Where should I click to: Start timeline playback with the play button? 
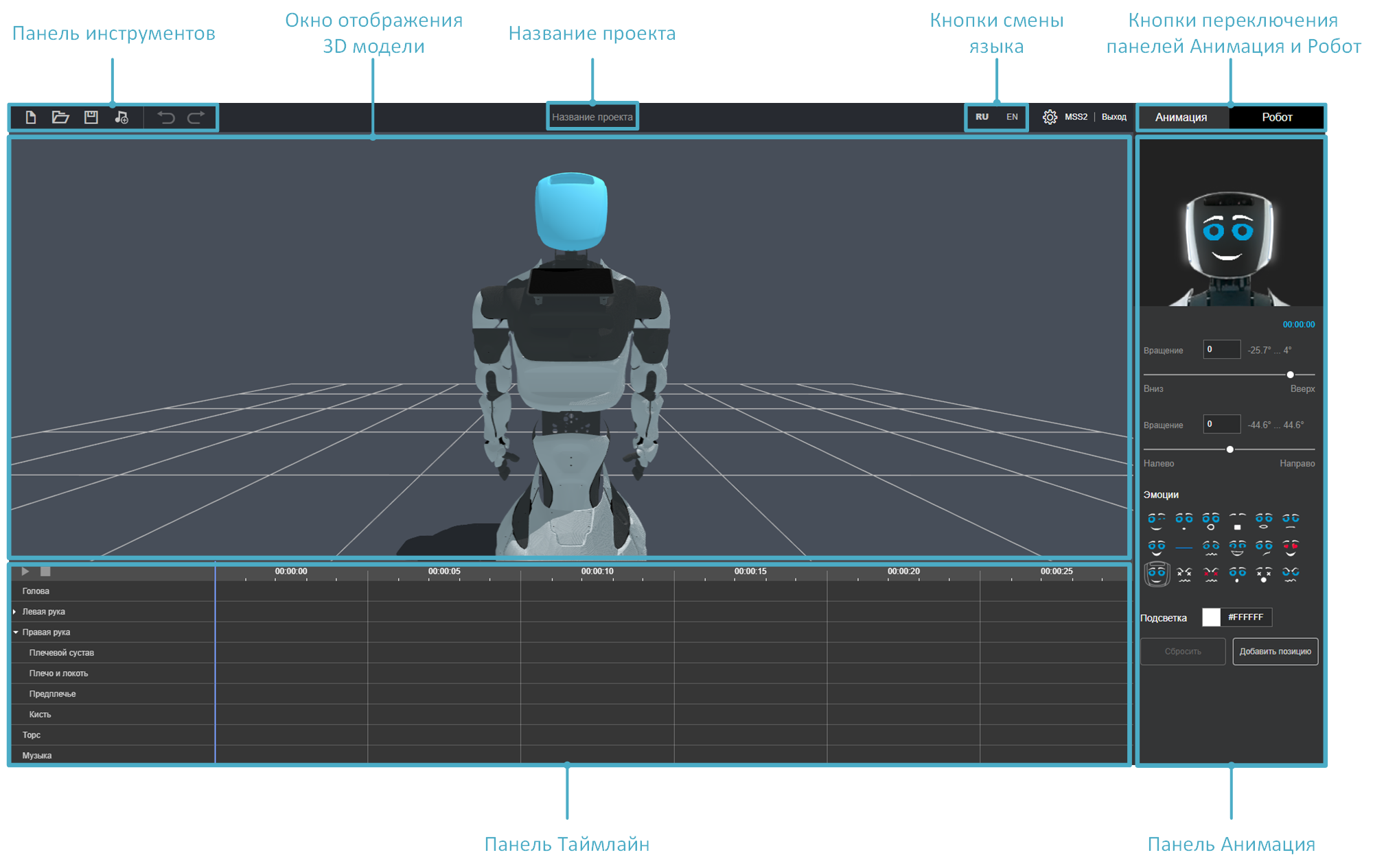tap(25, 571)
